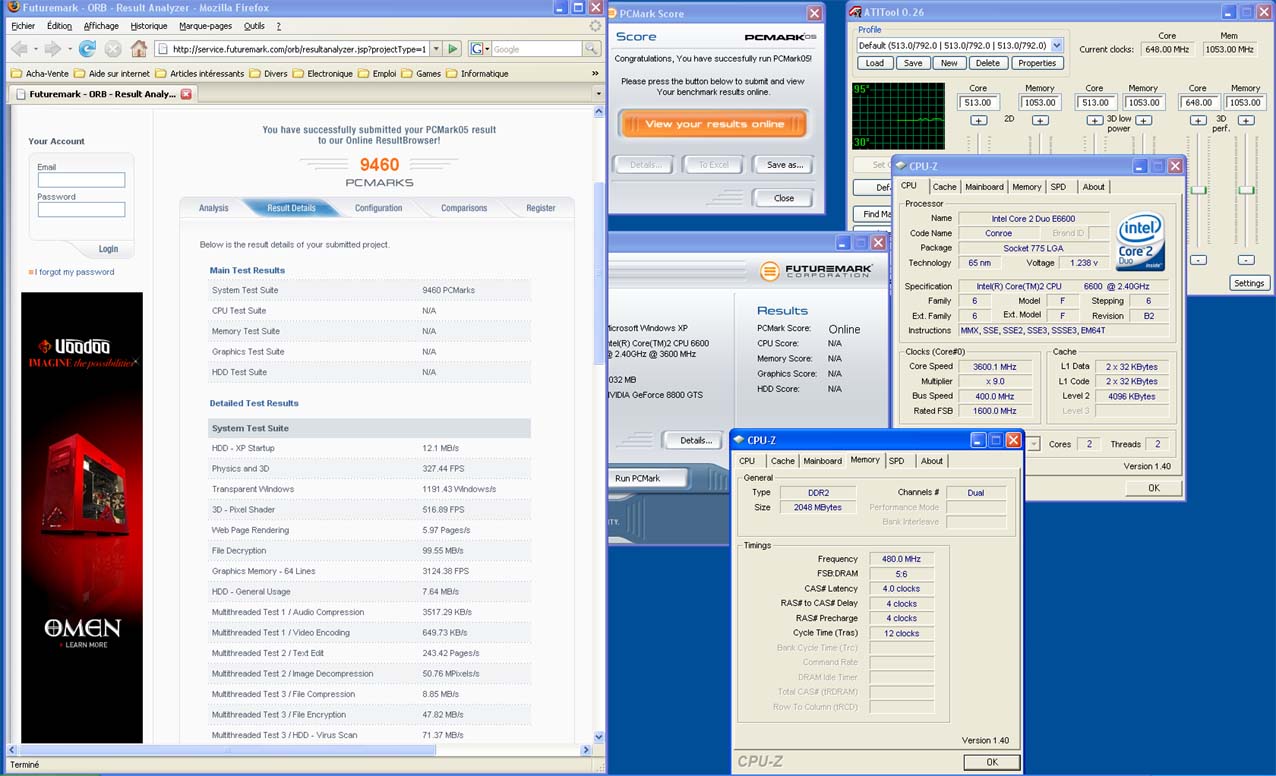
Task: Switch to the Configuration tab
Action: [378, 208]
